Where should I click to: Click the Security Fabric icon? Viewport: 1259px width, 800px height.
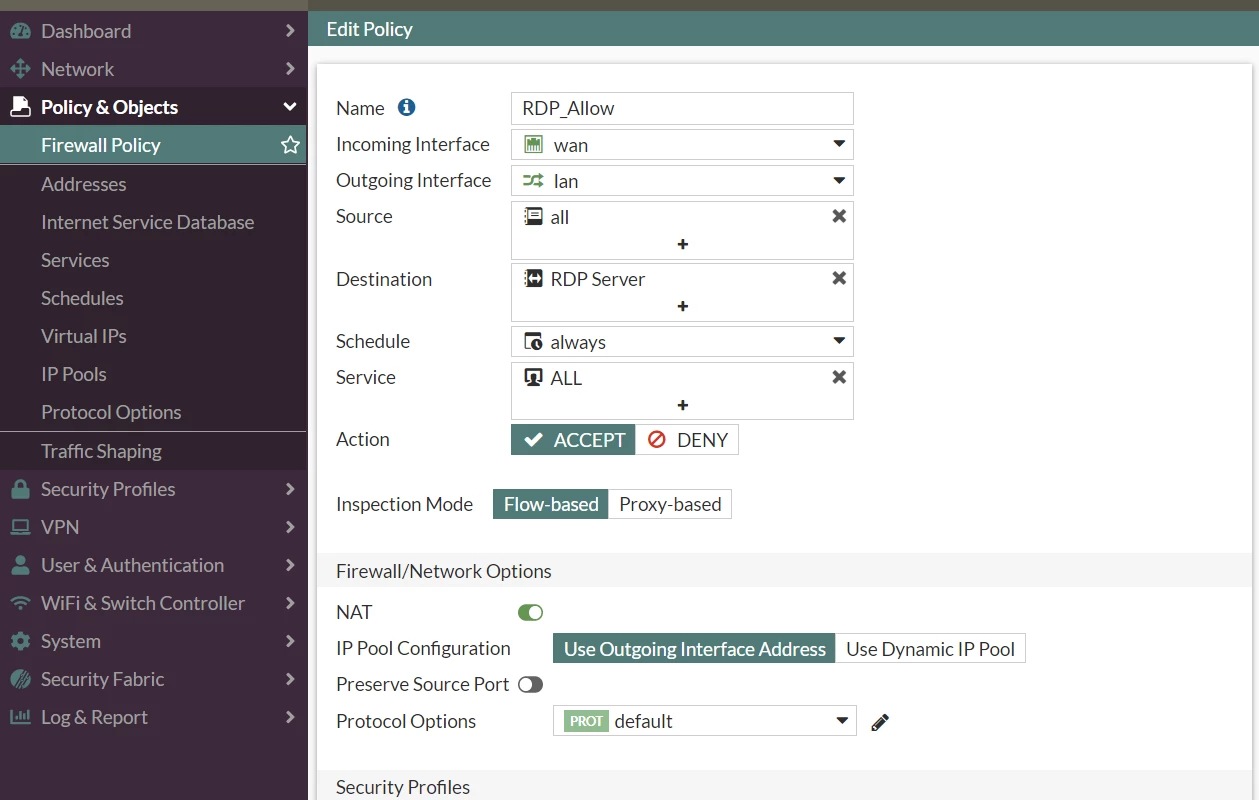20,679
